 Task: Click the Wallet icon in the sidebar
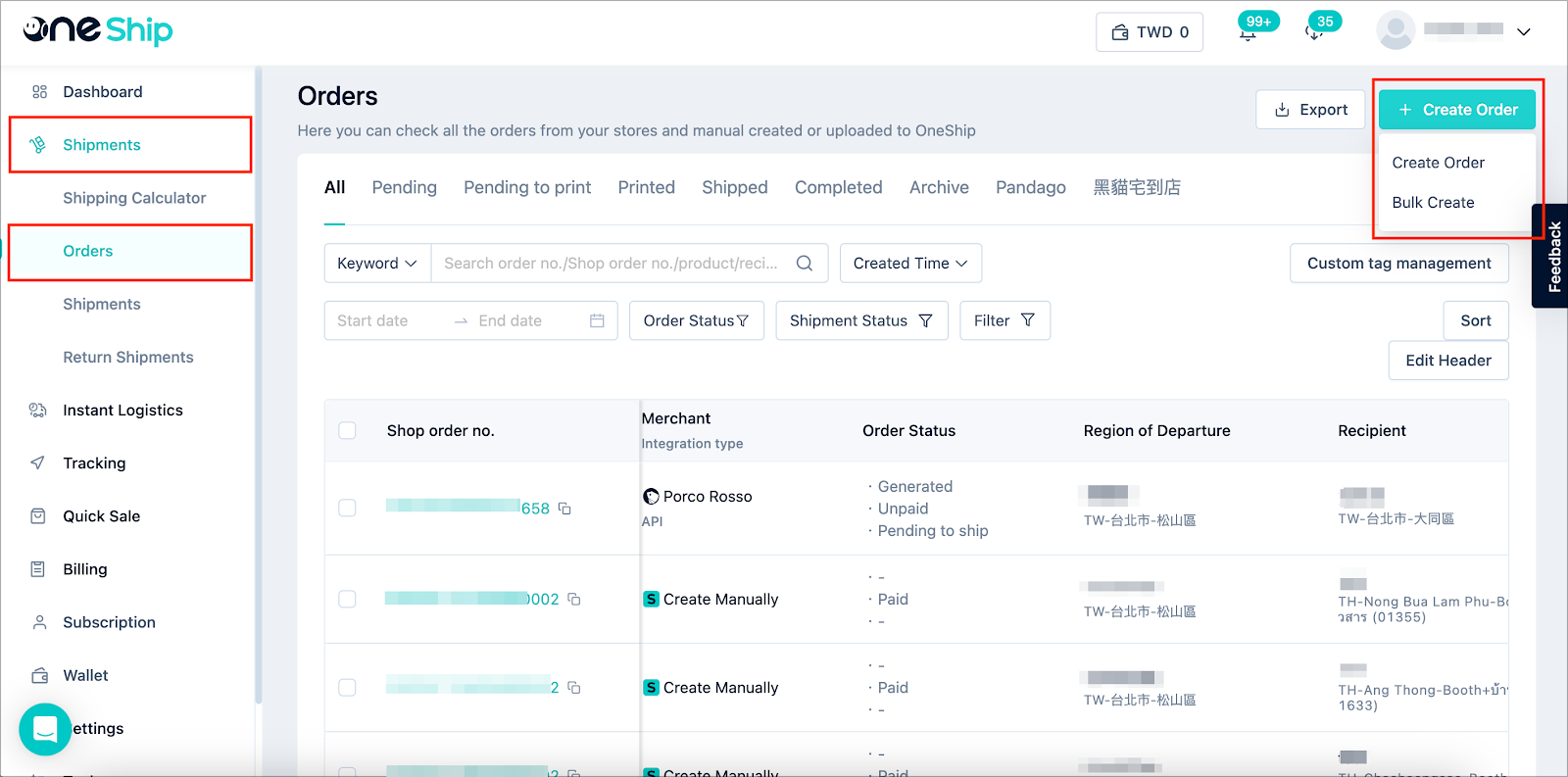39,675
